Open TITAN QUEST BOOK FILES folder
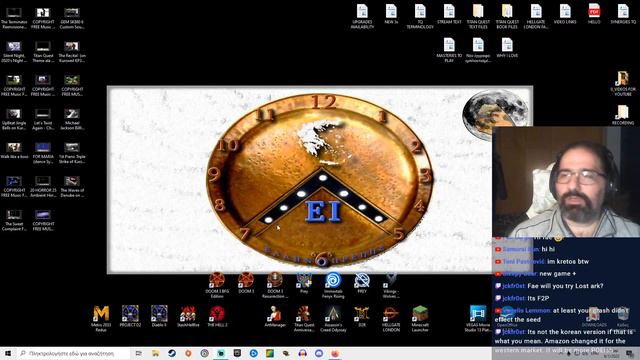This screenshot has height=360, width=640. coord(507,16)
